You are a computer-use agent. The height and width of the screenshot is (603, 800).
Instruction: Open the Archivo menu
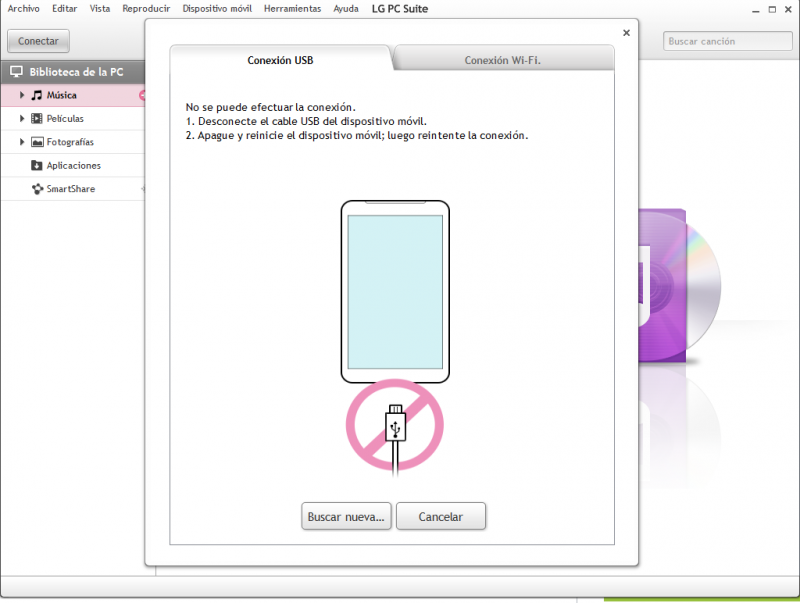23,9
